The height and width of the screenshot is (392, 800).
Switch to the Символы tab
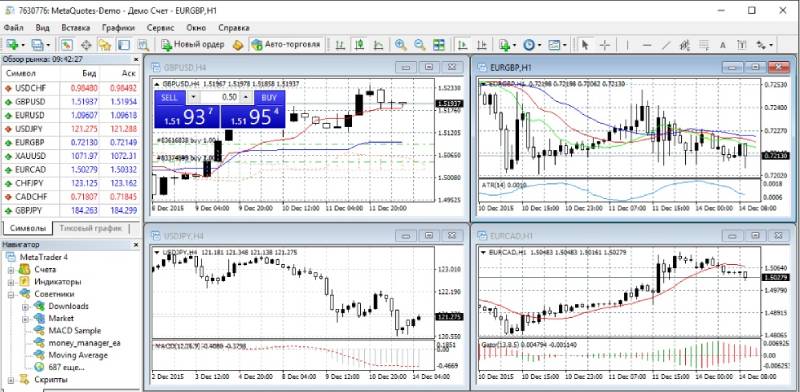[28, 228]
